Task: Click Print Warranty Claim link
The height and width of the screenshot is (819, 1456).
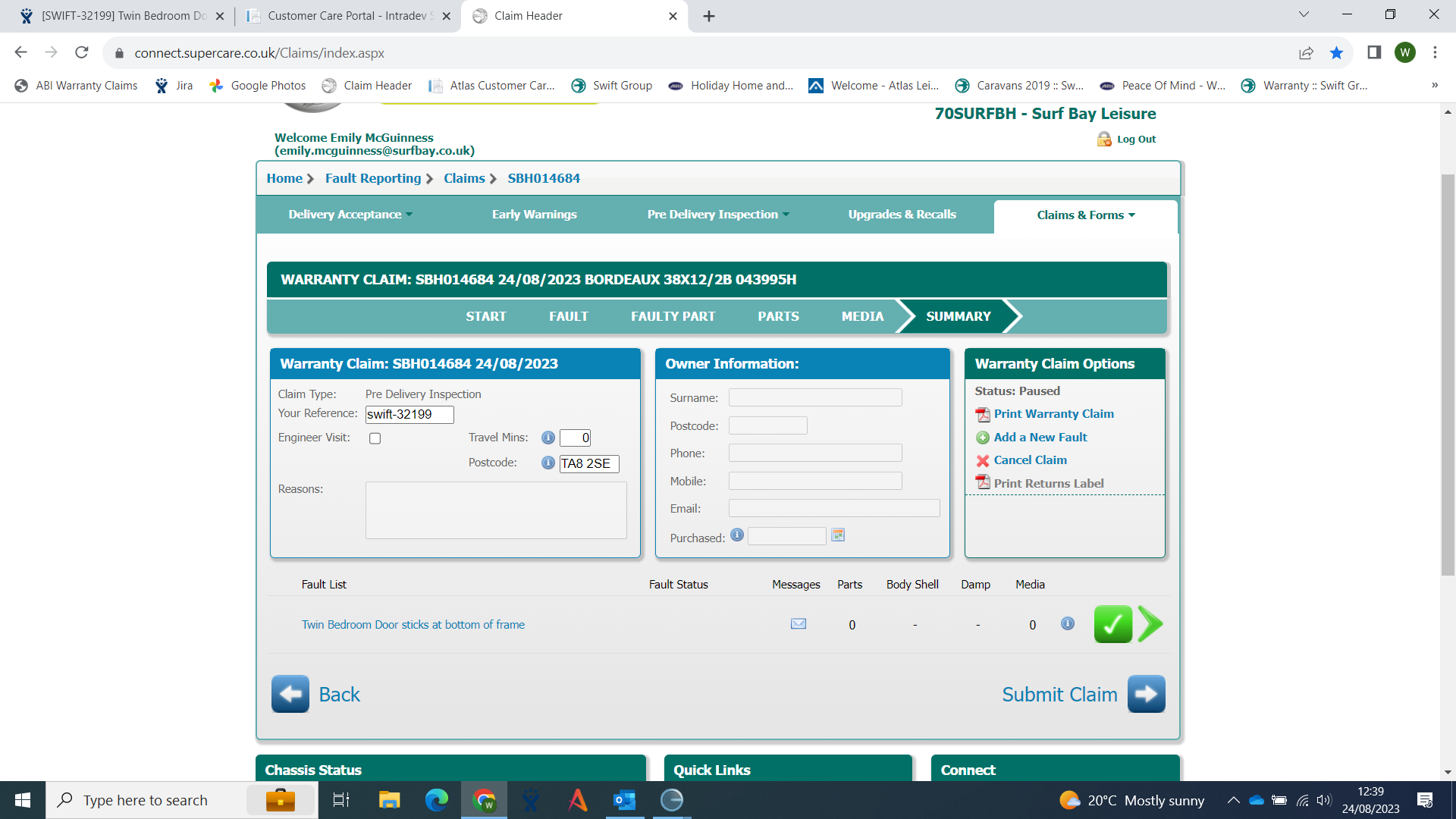Action: pos(1053,414)
